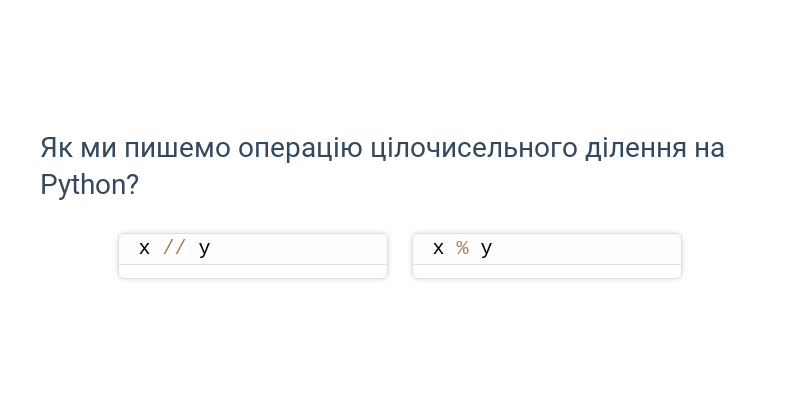Image resolution: width=800 pixels, height=400 pixels.
Task: Choose the integer division answer option
Action: [253, 256]
